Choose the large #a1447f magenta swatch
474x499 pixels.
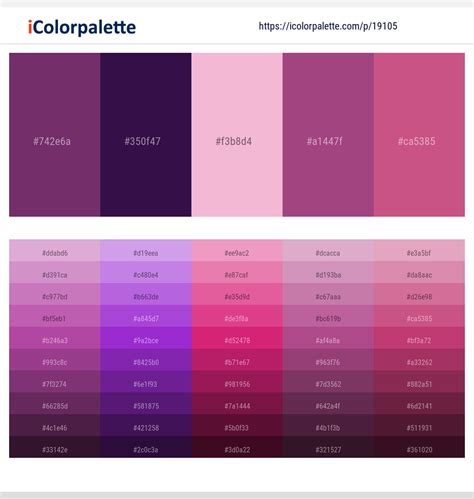tap(328, 135)
